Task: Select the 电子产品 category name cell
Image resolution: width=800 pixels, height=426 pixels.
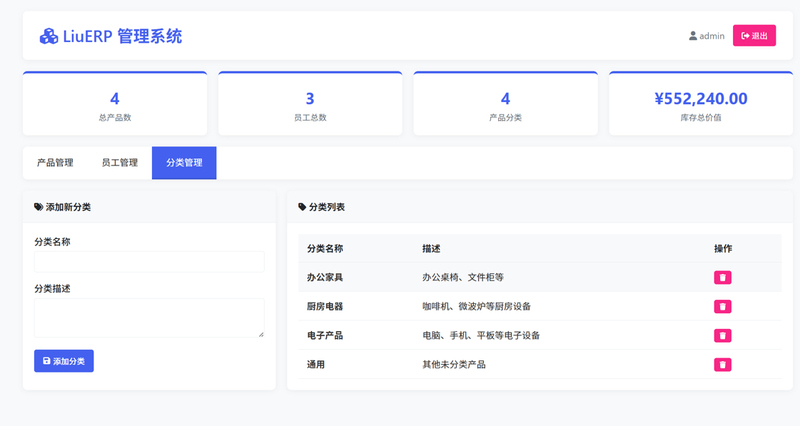Action: [x=325, y=335]
